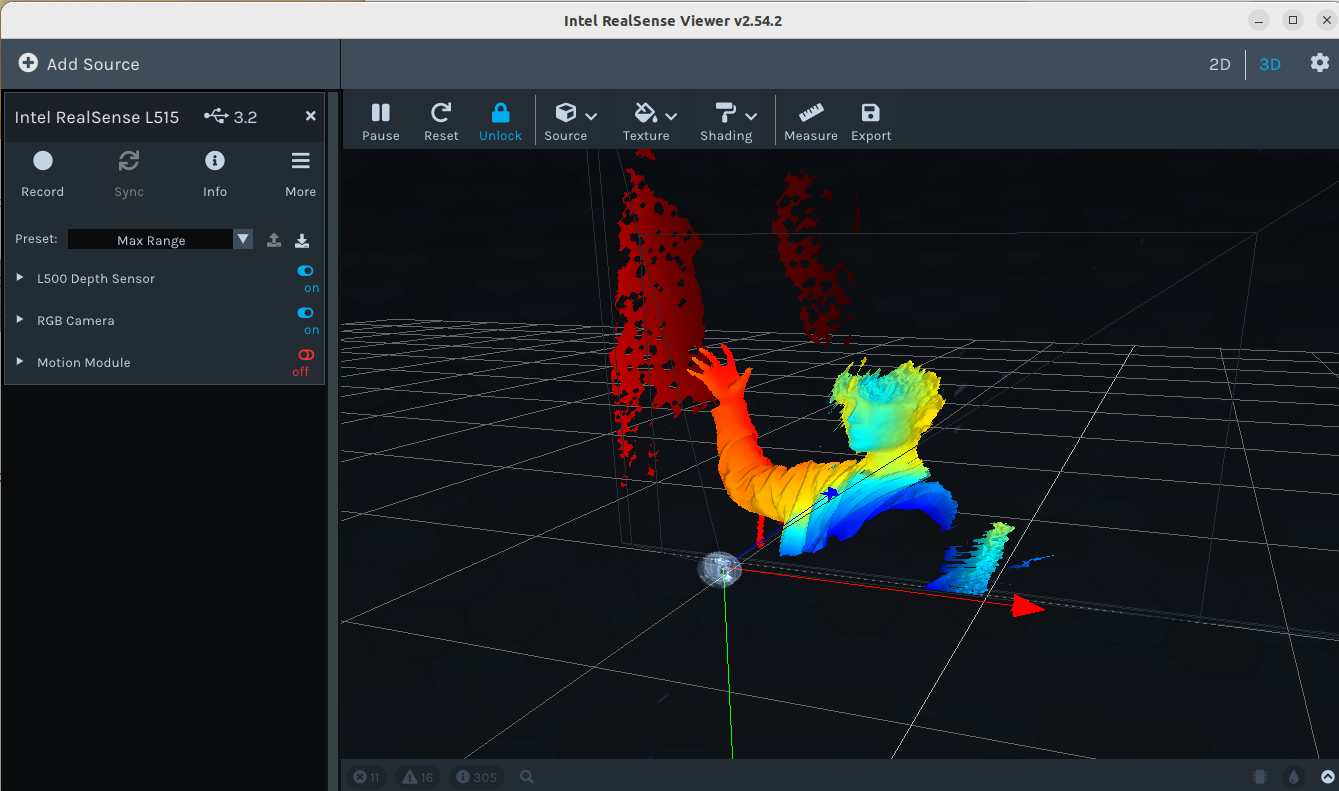Show the 305 info messages
The width and height of the screenshot is (1339, 791).
pyautogui.click(x=476, y=777)
